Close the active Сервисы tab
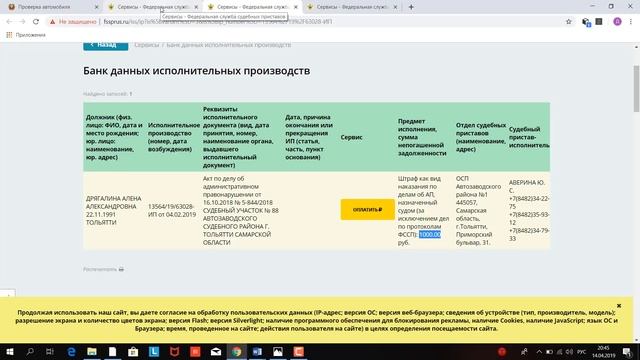 (x=296, y=7)
